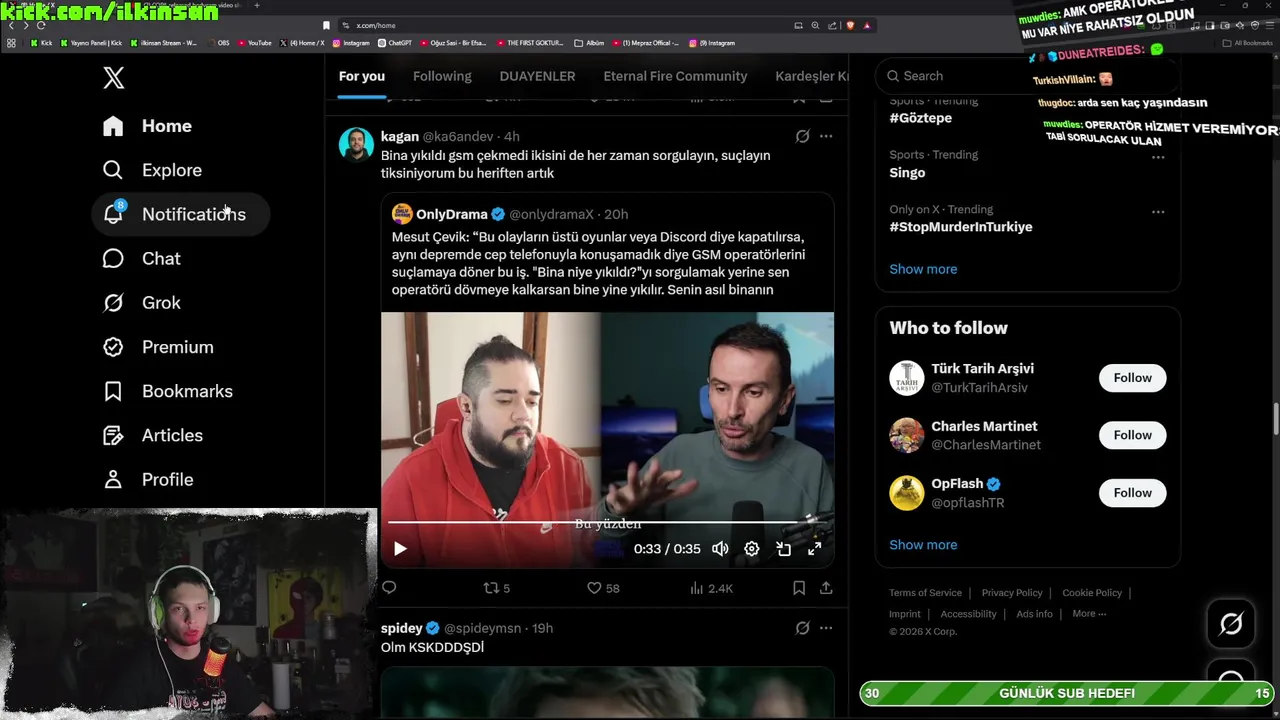This screenshot has width=1280, height=720.
Task: Switch to the Following tab
Action: [x=442, y=76]
